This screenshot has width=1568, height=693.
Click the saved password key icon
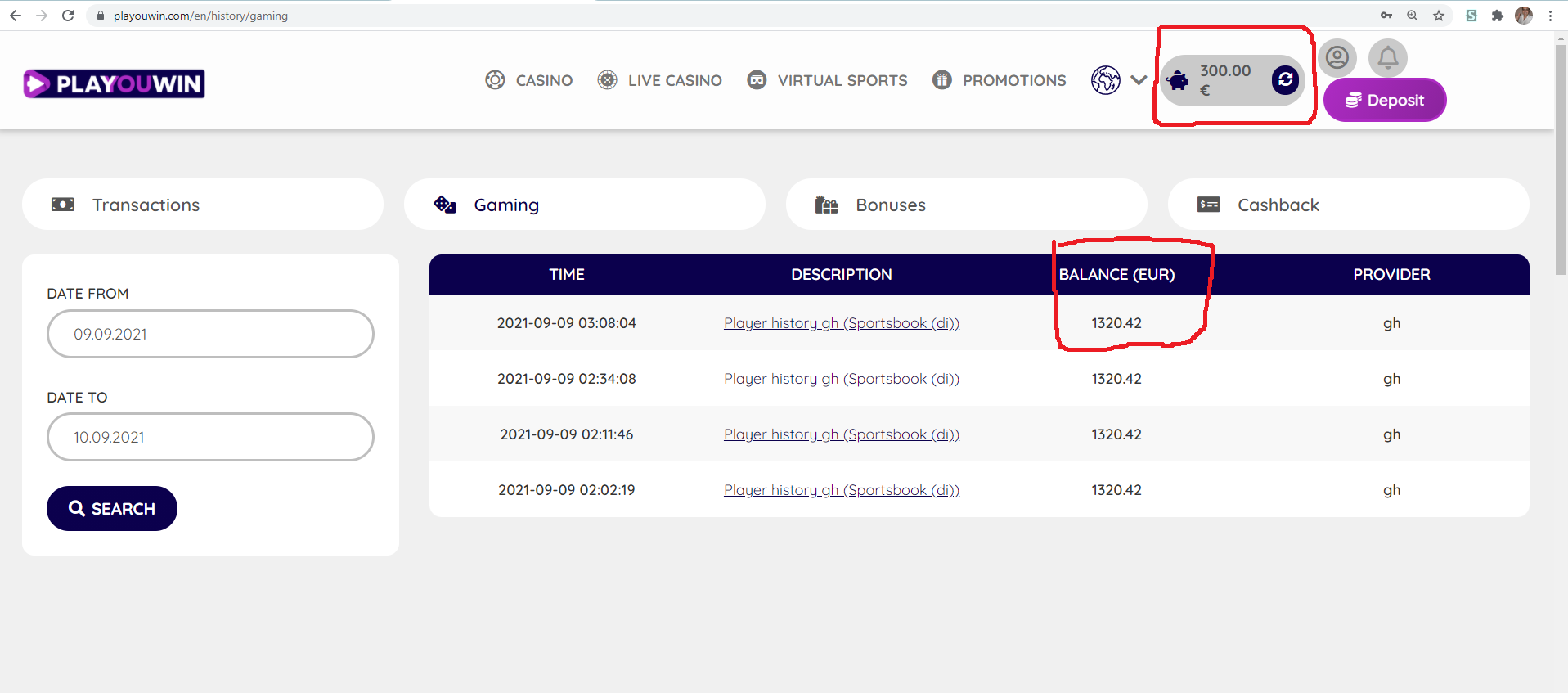coord(1386,16)
